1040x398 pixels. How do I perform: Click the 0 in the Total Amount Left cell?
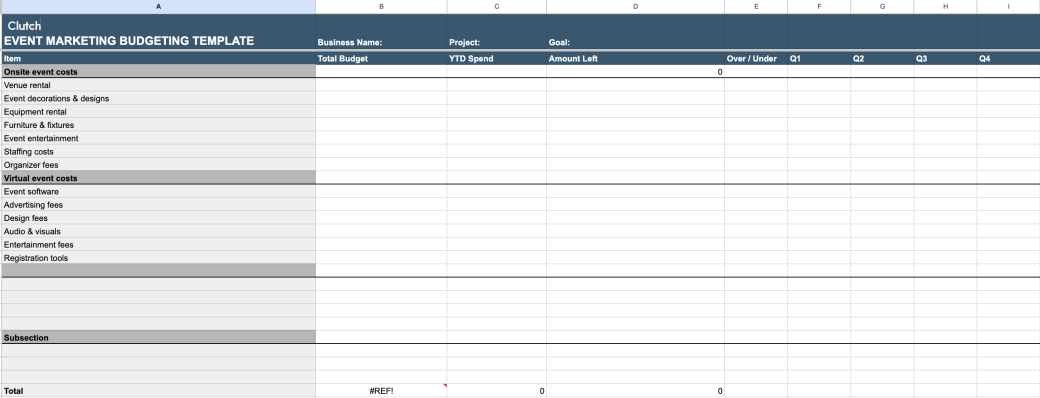(x=720, y=391)
